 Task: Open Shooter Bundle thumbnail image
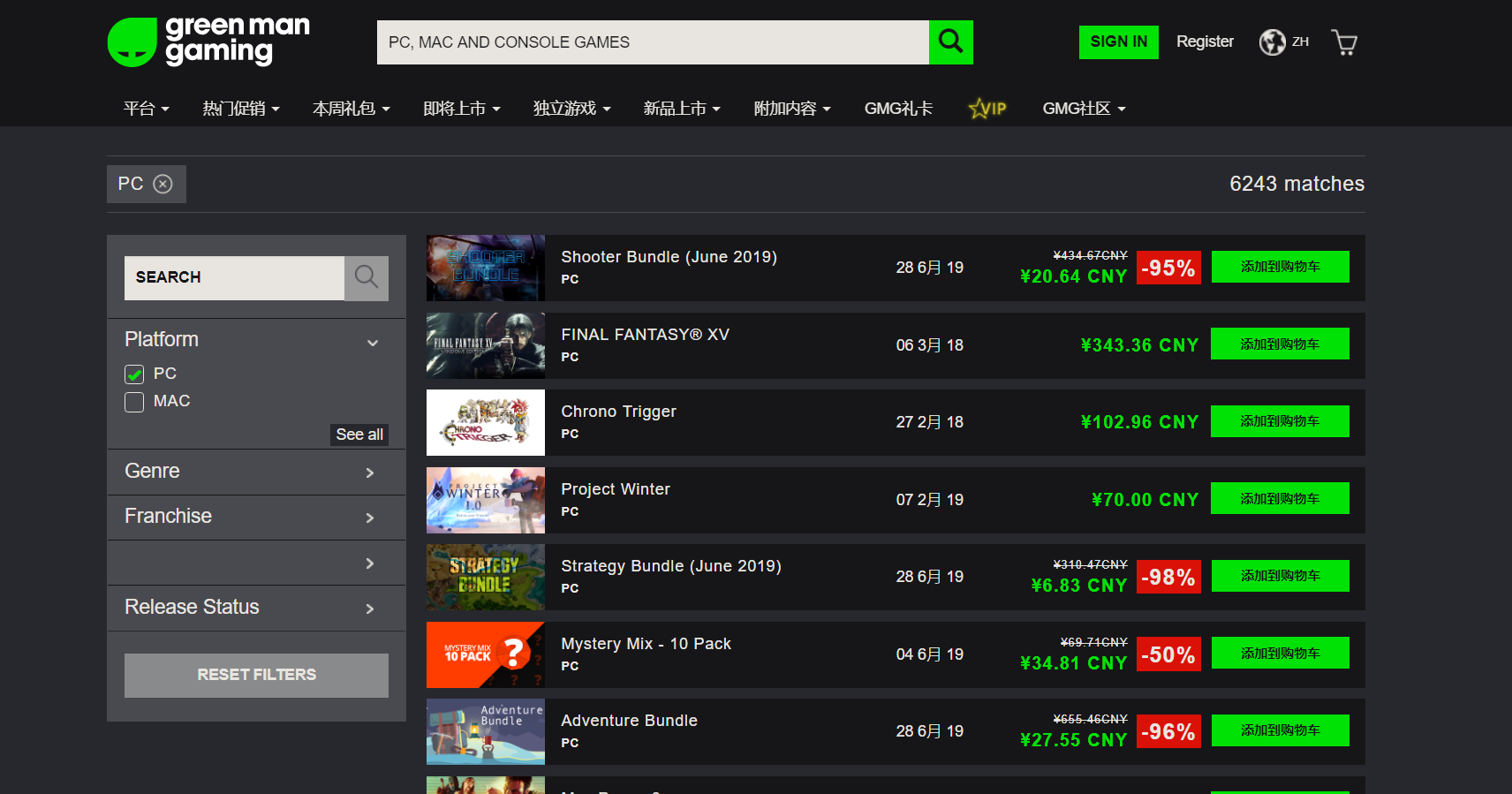click(x=486, y=268)
